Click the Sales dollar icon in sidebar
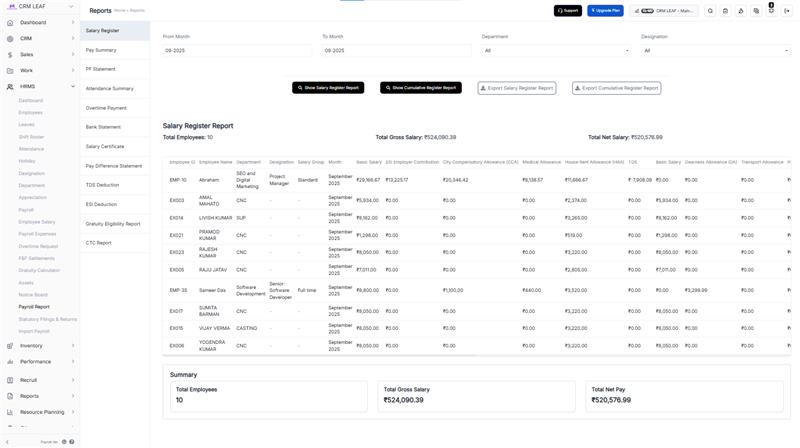 point(10,55)
